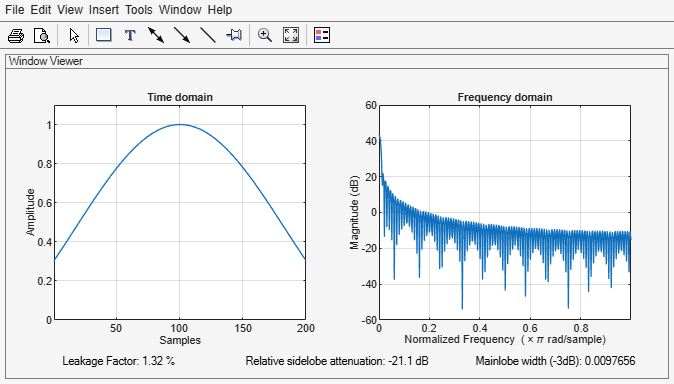The height and width of the screenshot is (384, 674).
Task: Click the Samples x-axis label
Action: pos(180,340)
